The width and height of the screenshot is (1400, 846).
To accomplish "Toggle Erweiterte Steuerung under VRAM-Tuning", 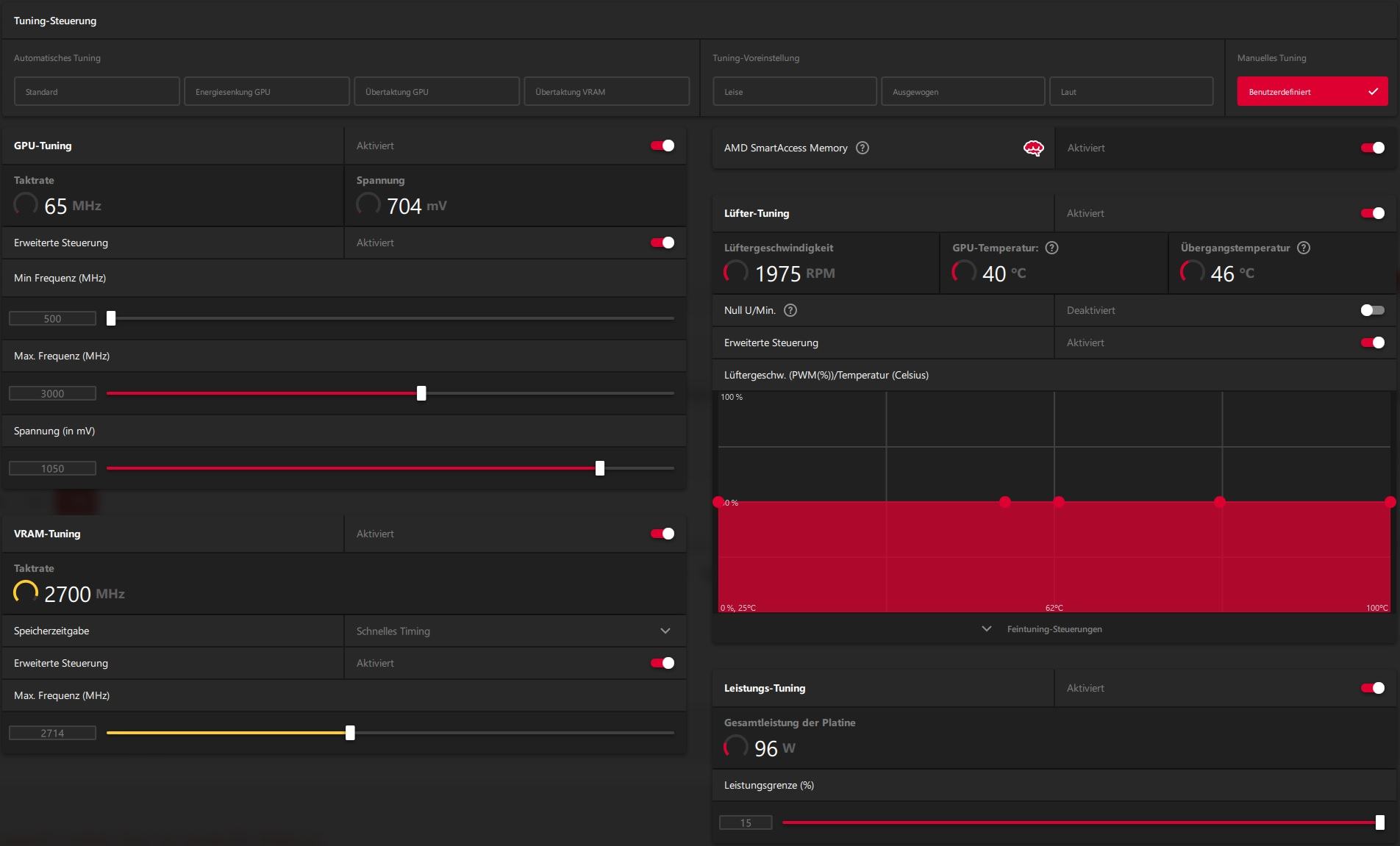I will (x=662, y=663).
